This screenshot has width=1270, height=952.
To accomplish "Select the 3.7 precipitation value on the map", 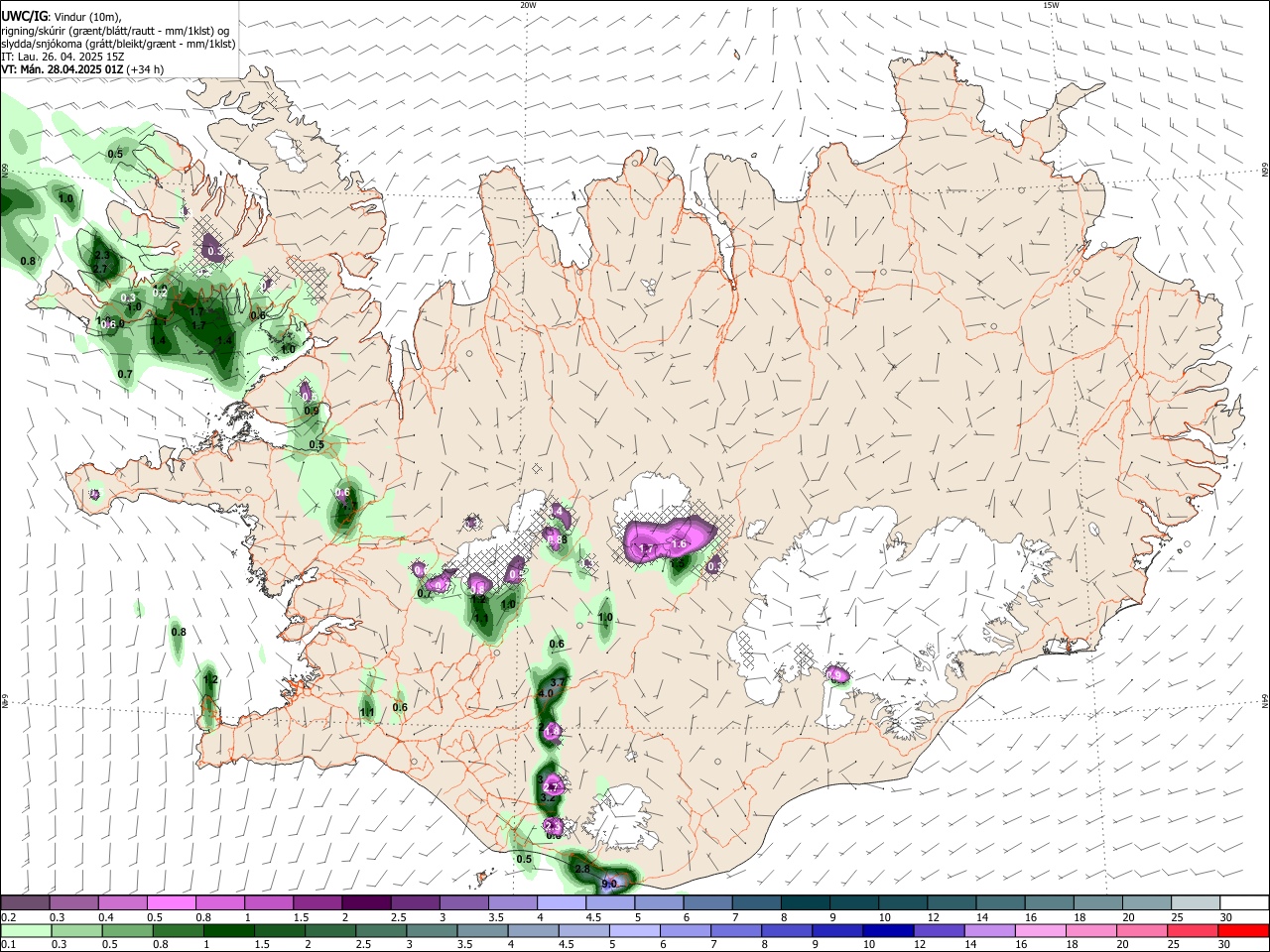I will pos(557,683).
